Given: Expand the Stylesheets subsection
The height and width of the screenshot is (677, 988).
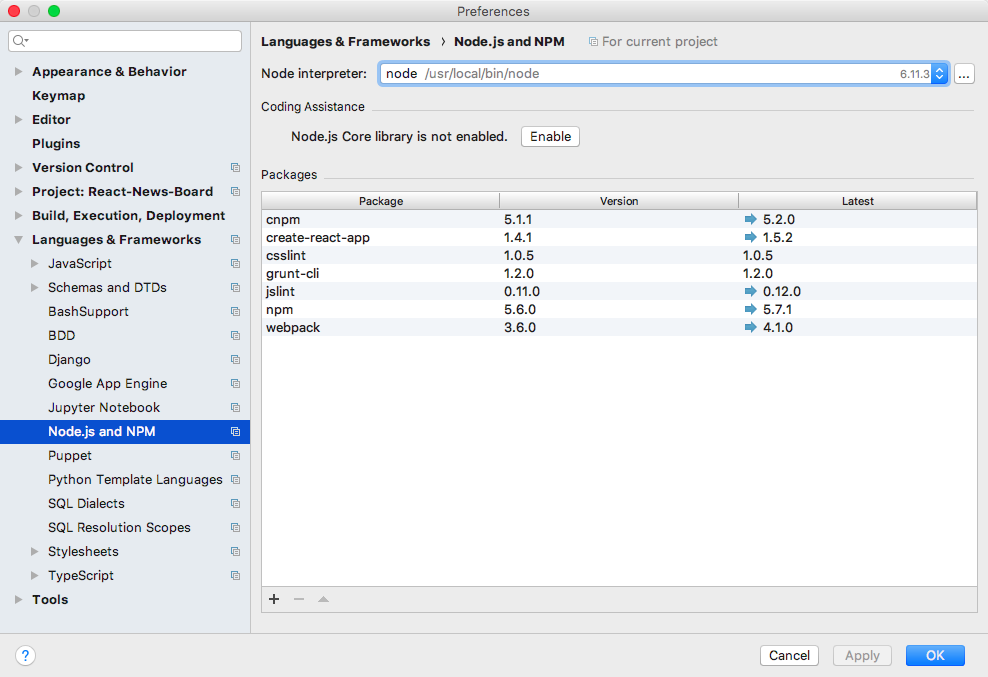Looking at the screenshot, I should [x=35, y=552].
